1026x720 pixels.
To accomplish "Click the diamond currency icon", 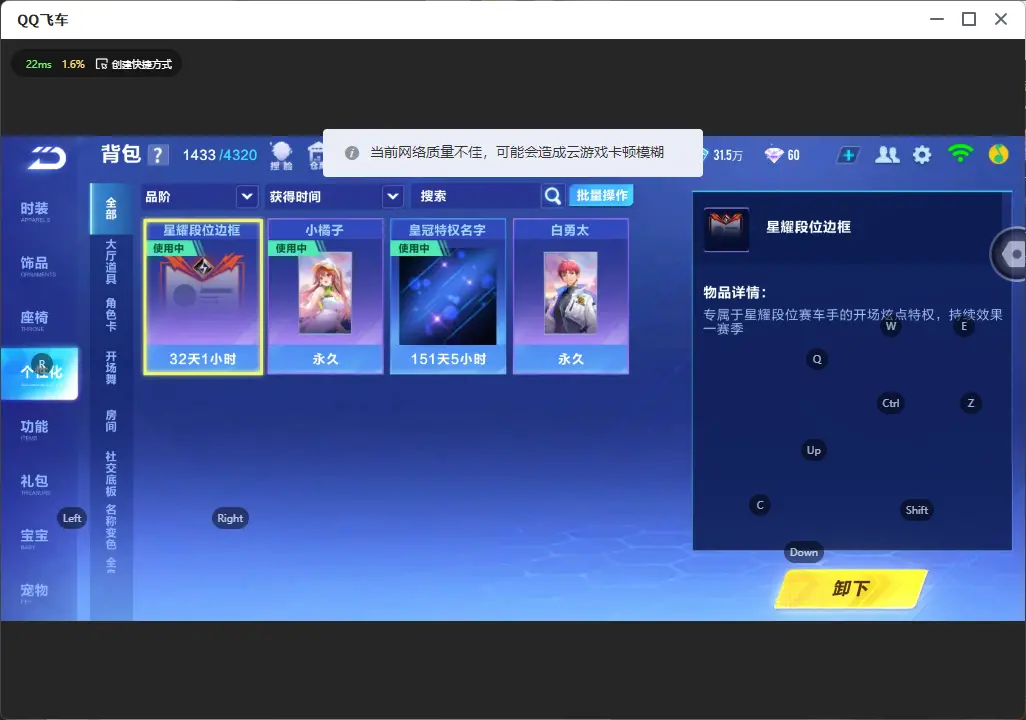I will coord(774,155).
